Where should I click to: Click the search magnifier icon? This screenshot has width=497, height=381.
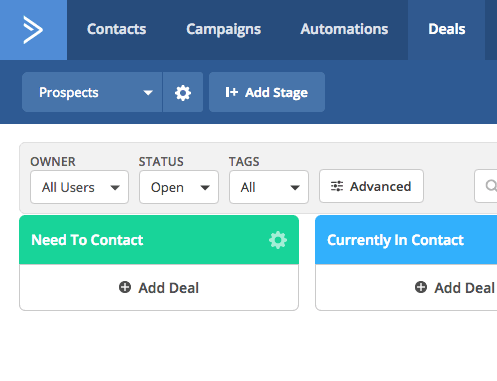pyautogui.click(x=491, y=186)
